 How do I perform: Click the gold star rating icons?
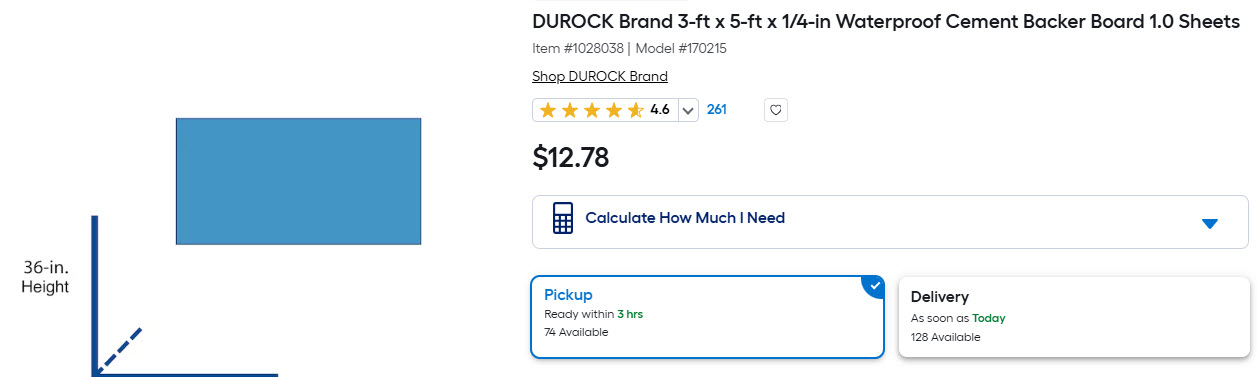point(591,110)
